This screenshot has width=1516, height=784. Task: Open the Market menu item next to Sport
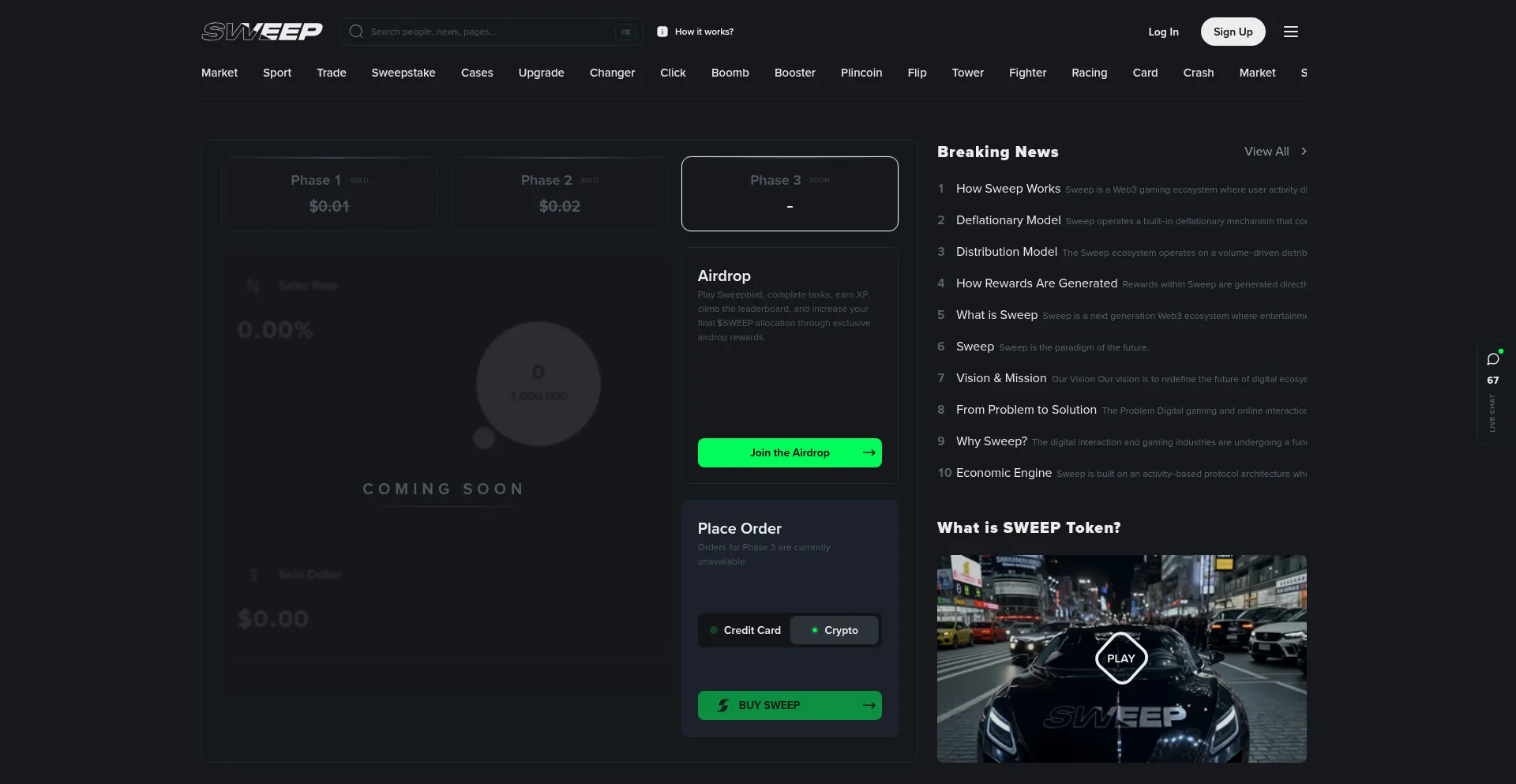point(220,73)
